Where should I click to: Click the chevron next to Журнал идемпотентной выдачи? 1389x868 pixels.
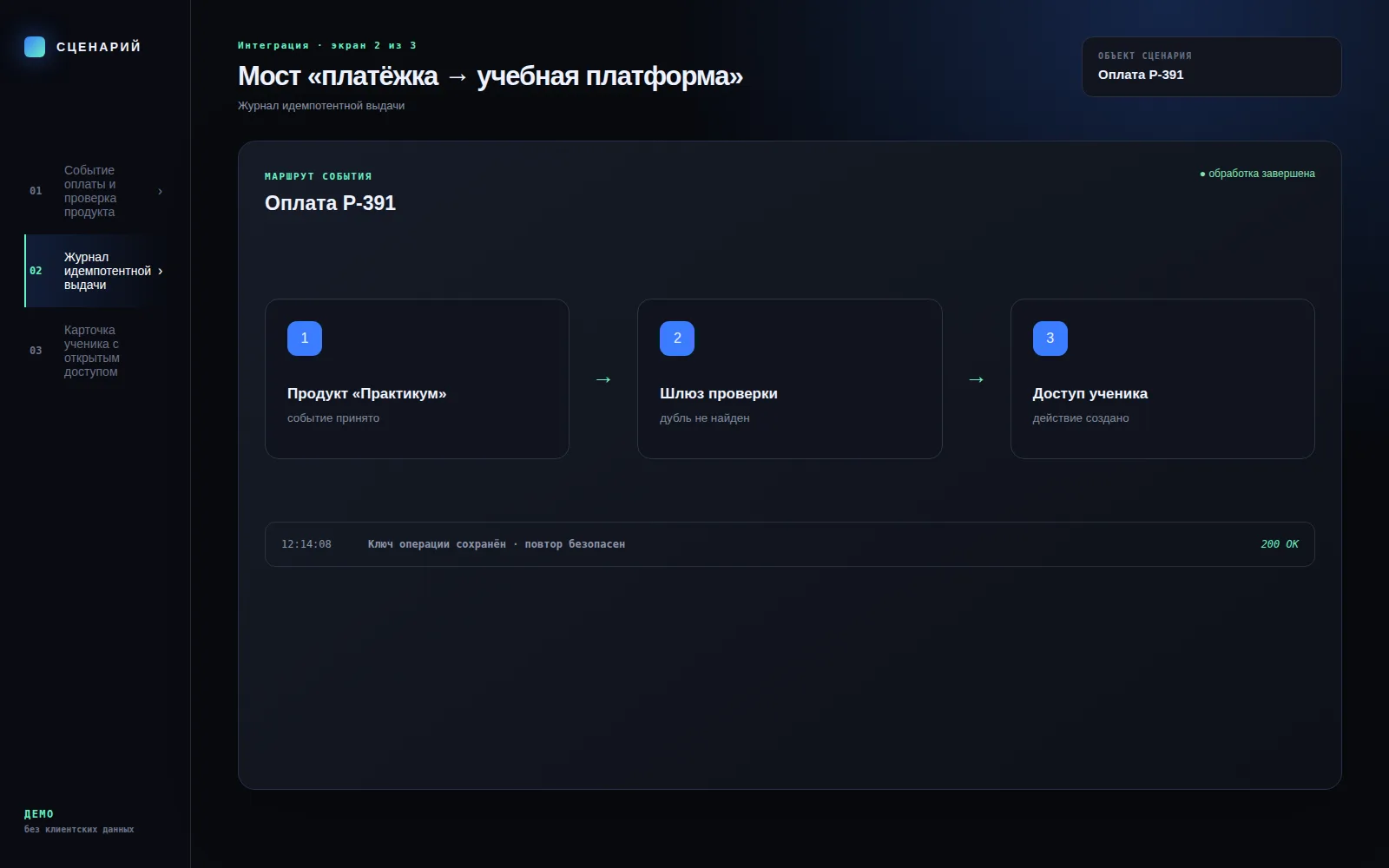[160, 271]
